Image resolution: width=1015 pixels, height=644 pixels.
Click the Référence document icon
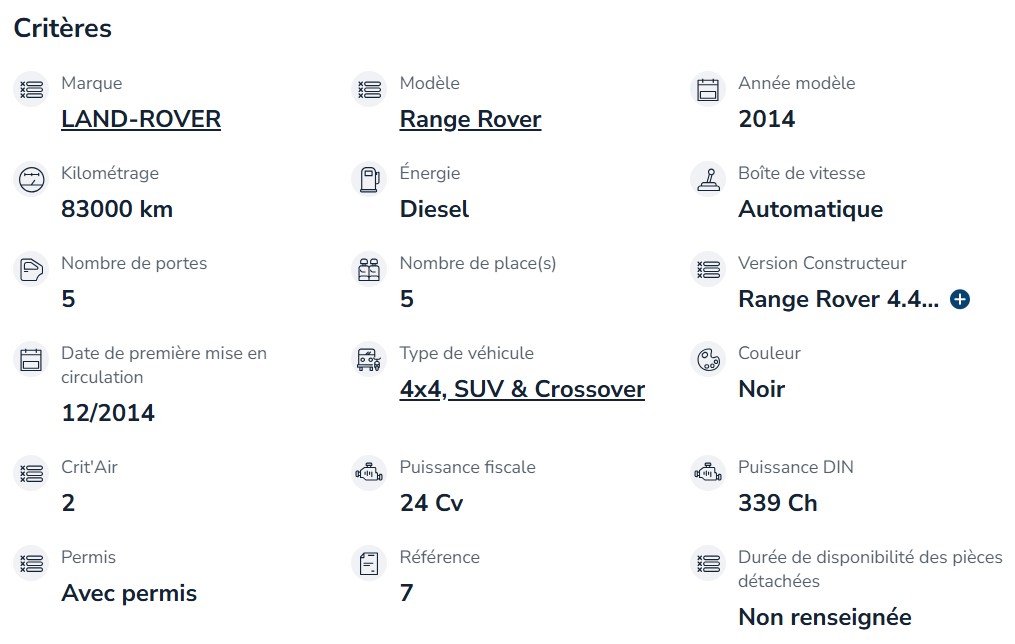click(369, 563)
